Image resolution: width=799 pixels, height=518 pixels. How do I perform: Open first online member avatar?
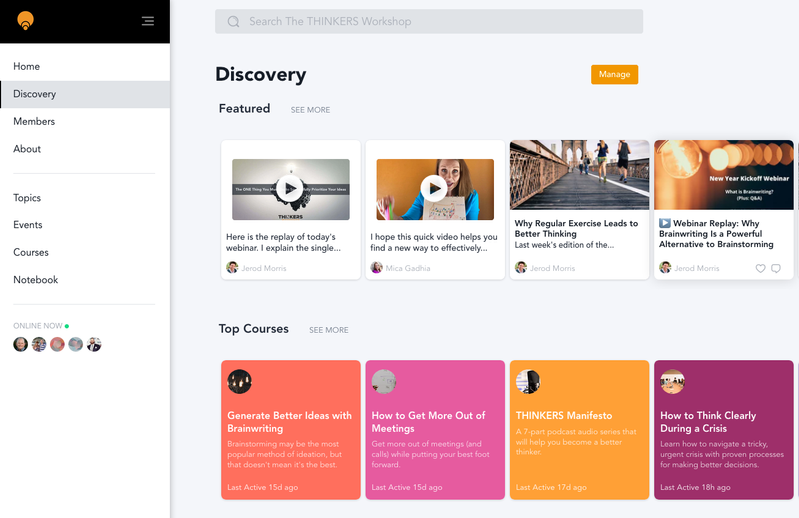(x=20, y=345)
